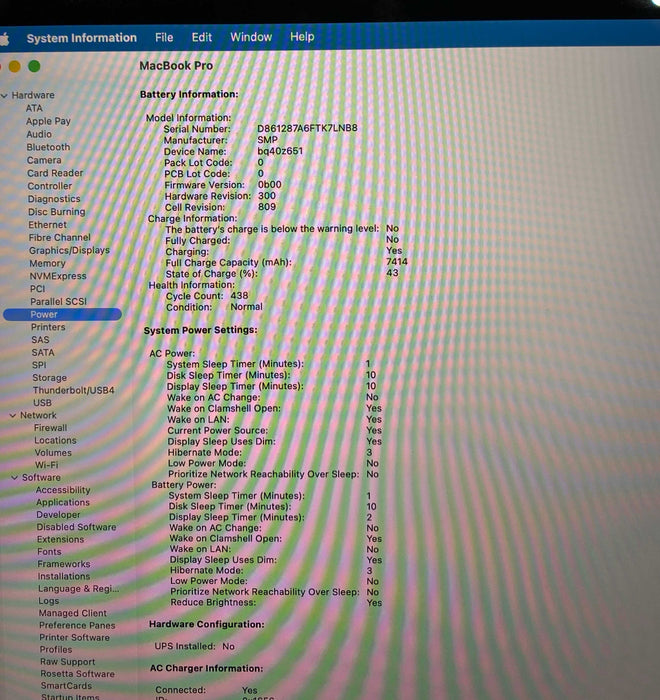The width and height of the screenshot is (660, 700).
Task: Select Thunderbolt/USB4 in the sidebar
Action: pyautogui.click(x=74, y=390)
